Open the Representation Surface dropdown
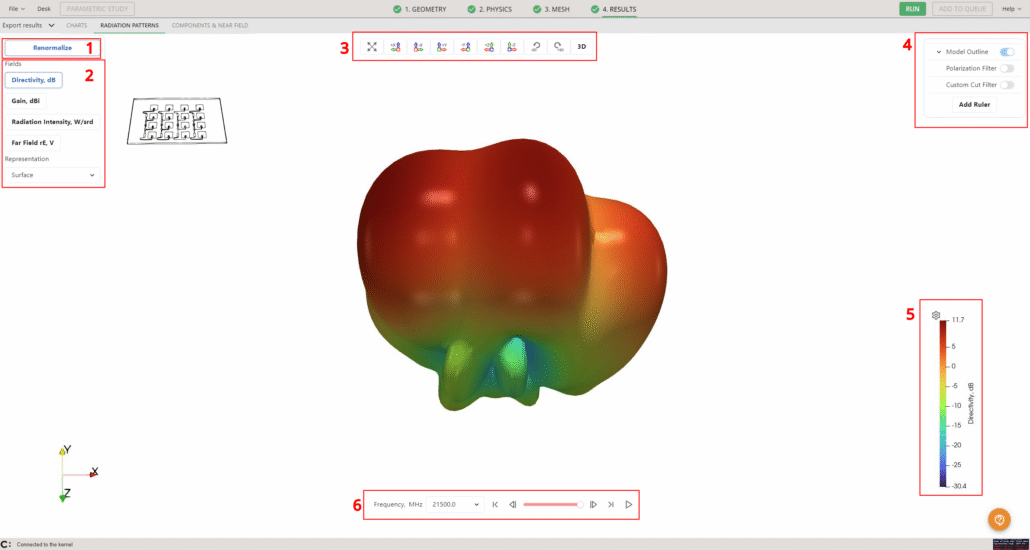The width and height of the screenshot is (1030, 550). tap(53, 175)
